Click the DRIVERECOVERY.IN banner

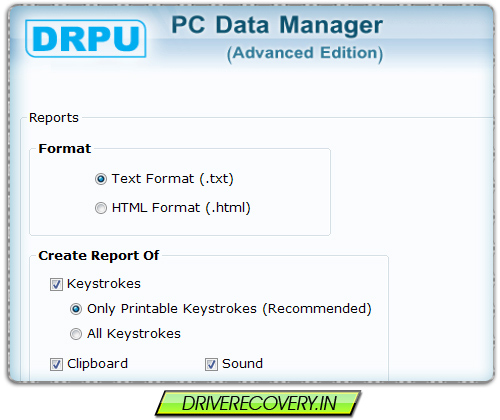[258, 403]
